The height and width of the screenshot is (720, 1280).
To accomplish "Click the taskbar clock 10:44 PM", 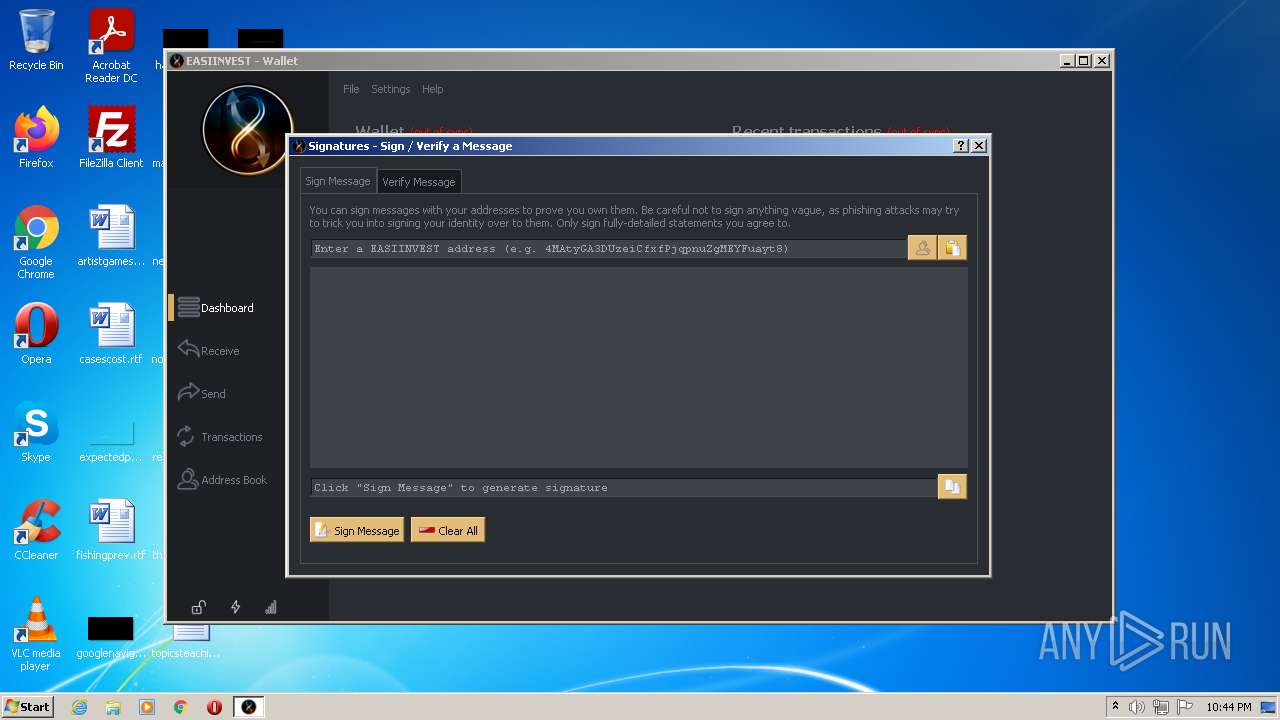I will 1228,707.
